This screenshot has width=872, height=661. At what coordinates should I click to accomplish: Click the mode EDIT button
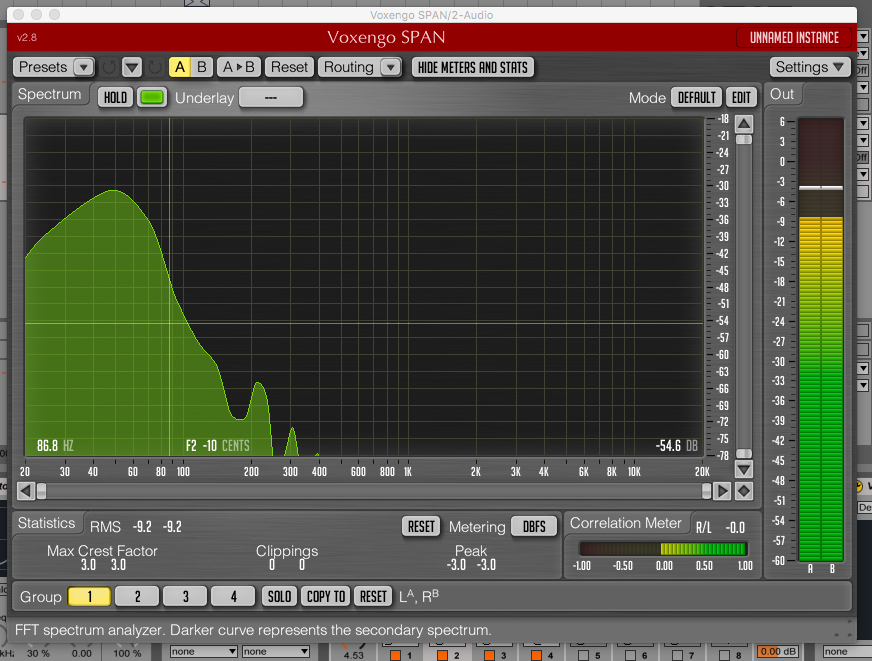click(741, 98)
